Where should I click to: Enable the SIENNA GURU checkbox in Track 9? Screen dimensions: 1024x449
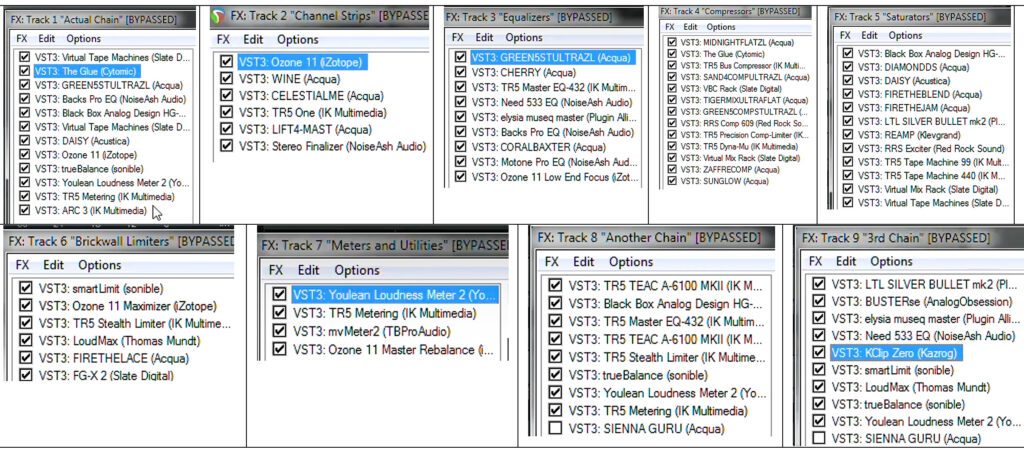coord(820,438)
